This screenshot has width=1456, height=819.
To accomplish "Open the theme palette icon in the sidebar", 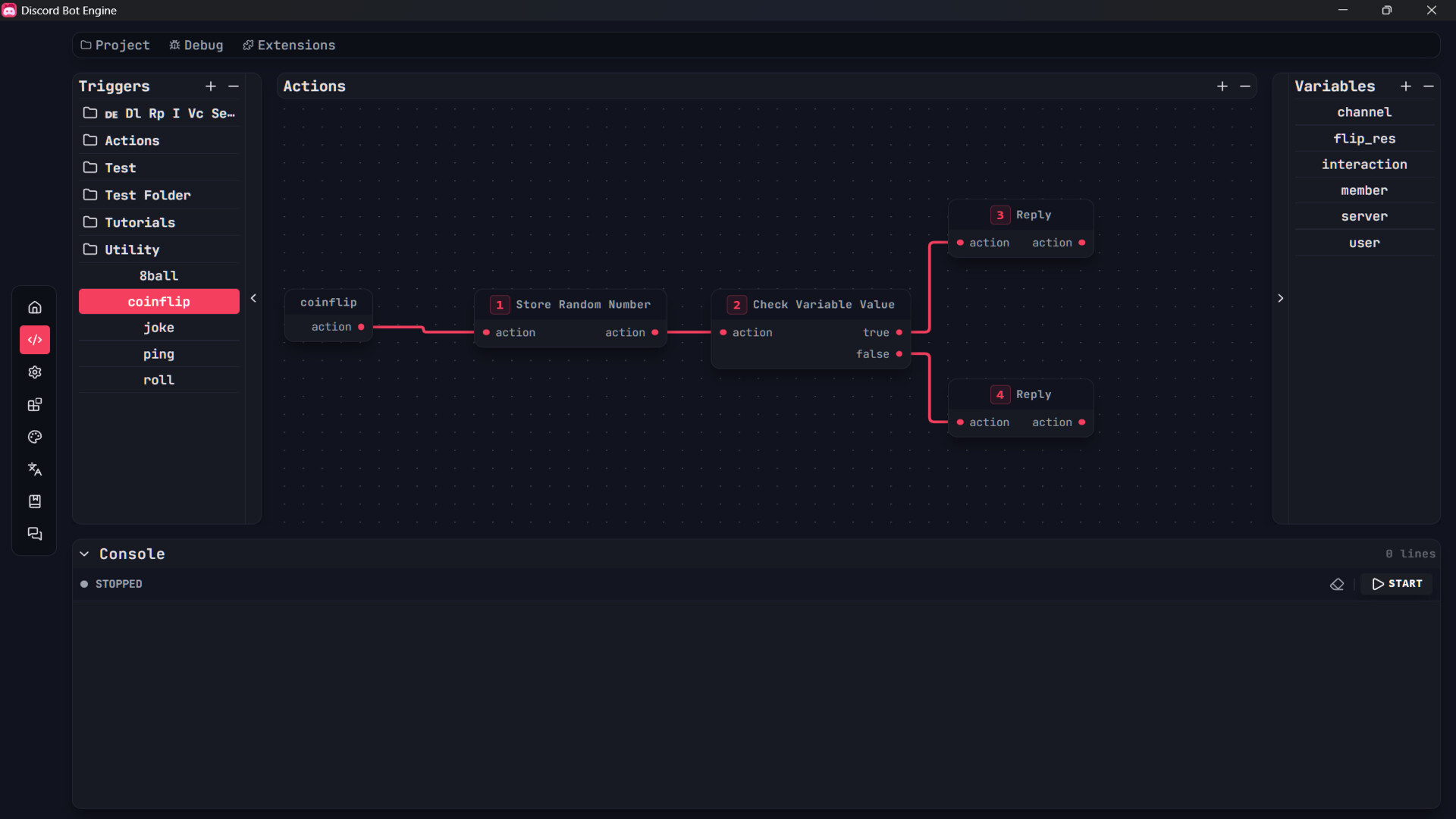I will coord(35,437).
